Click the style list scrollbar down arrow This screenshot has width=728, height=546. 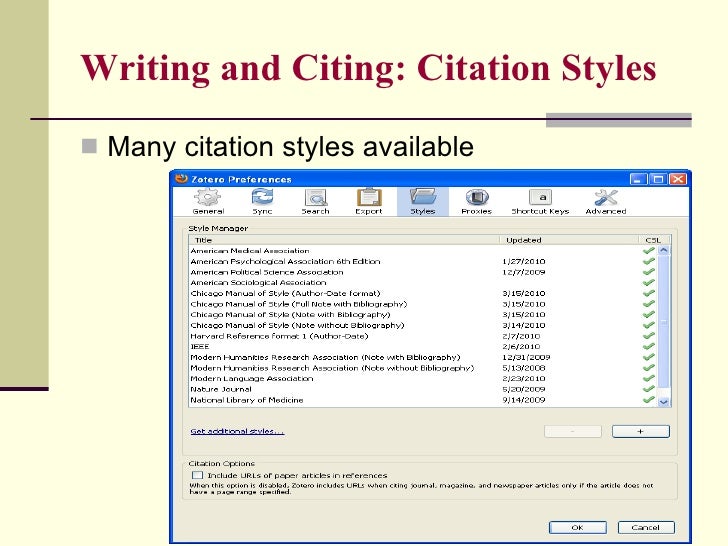[x=664, y=403]
